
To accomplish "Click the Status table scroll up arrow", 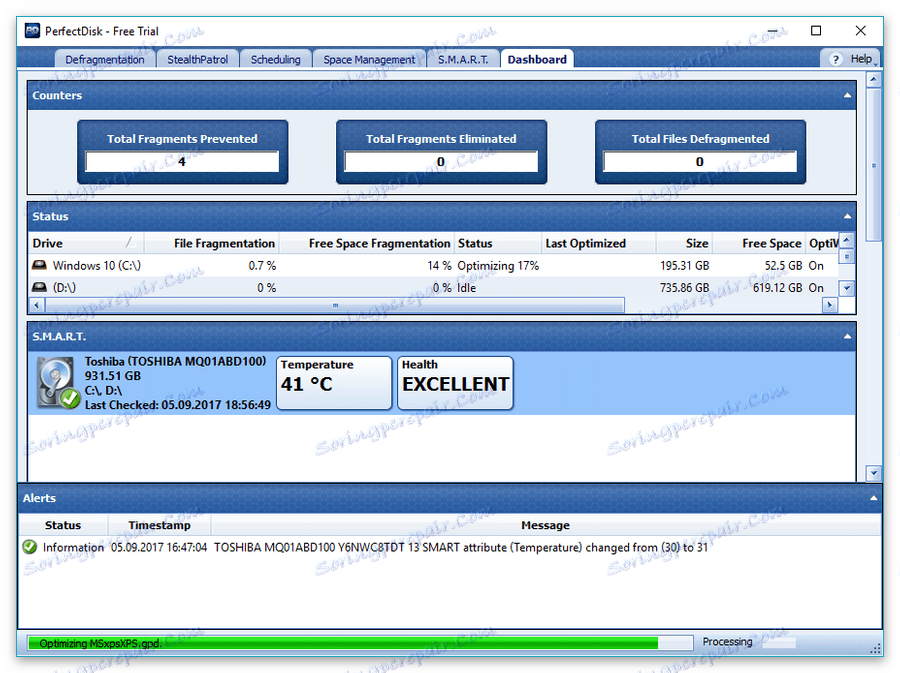I will pos(847,239).
